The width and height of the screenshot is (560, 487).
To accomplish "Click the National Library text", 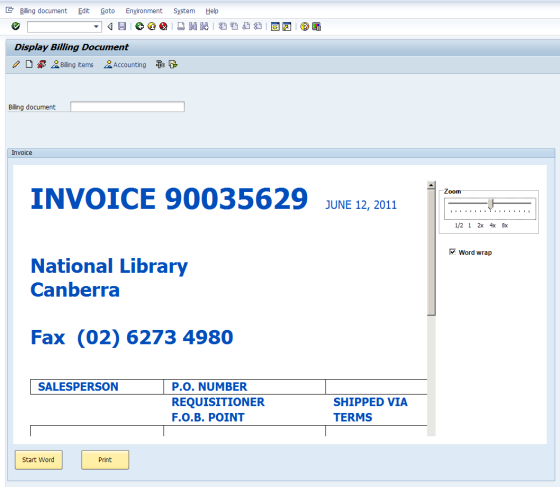I will [x=109, y=266].
